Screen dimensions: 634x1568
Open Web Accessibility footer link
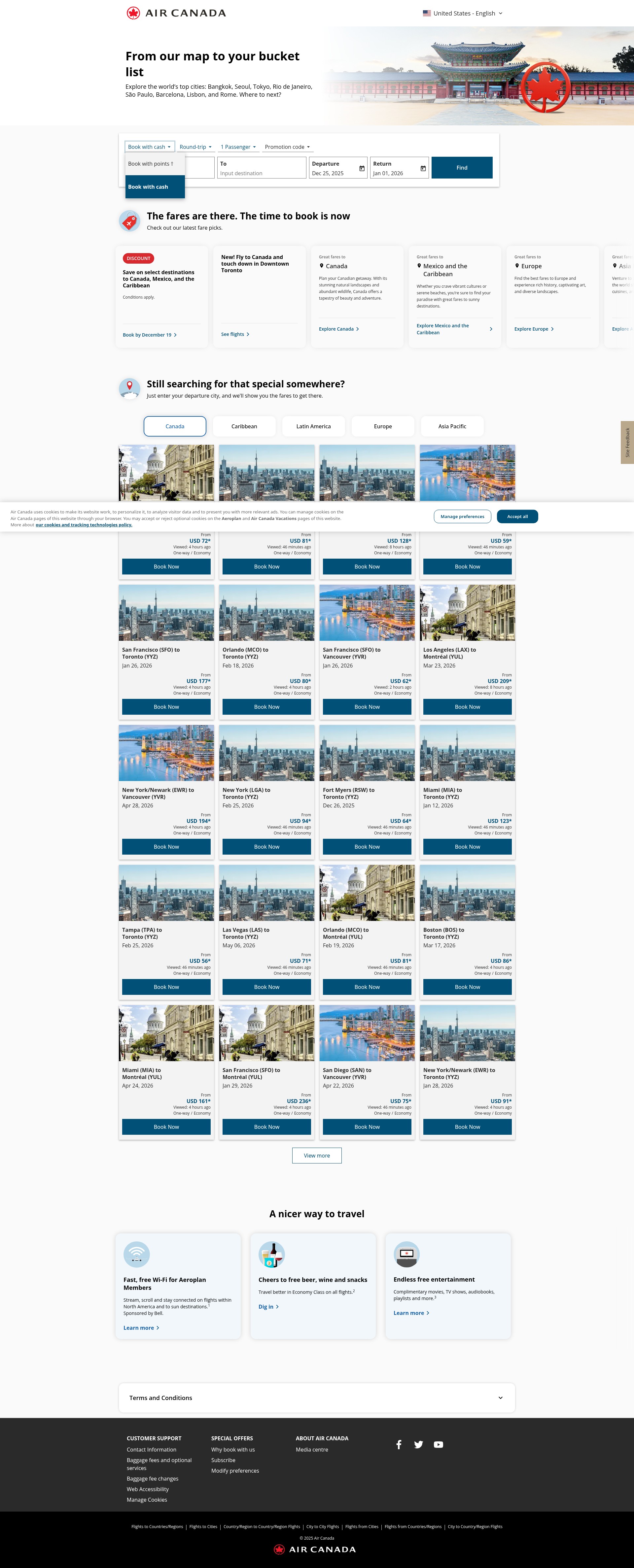(147, 1489)
